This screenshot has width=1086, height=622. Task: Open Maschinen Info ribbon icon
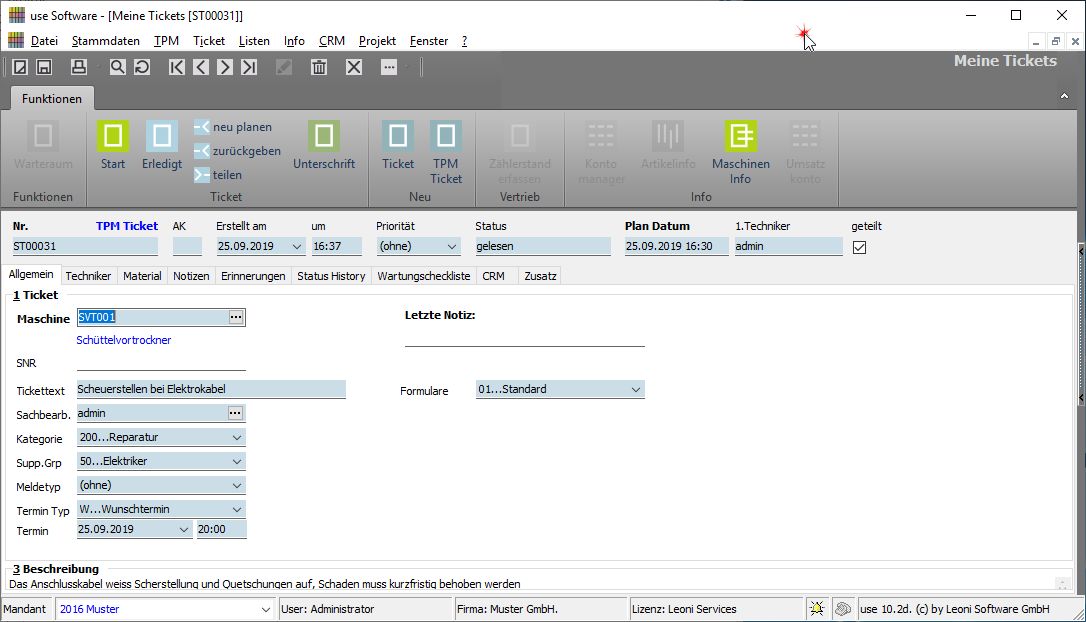[x=740, y=136]
